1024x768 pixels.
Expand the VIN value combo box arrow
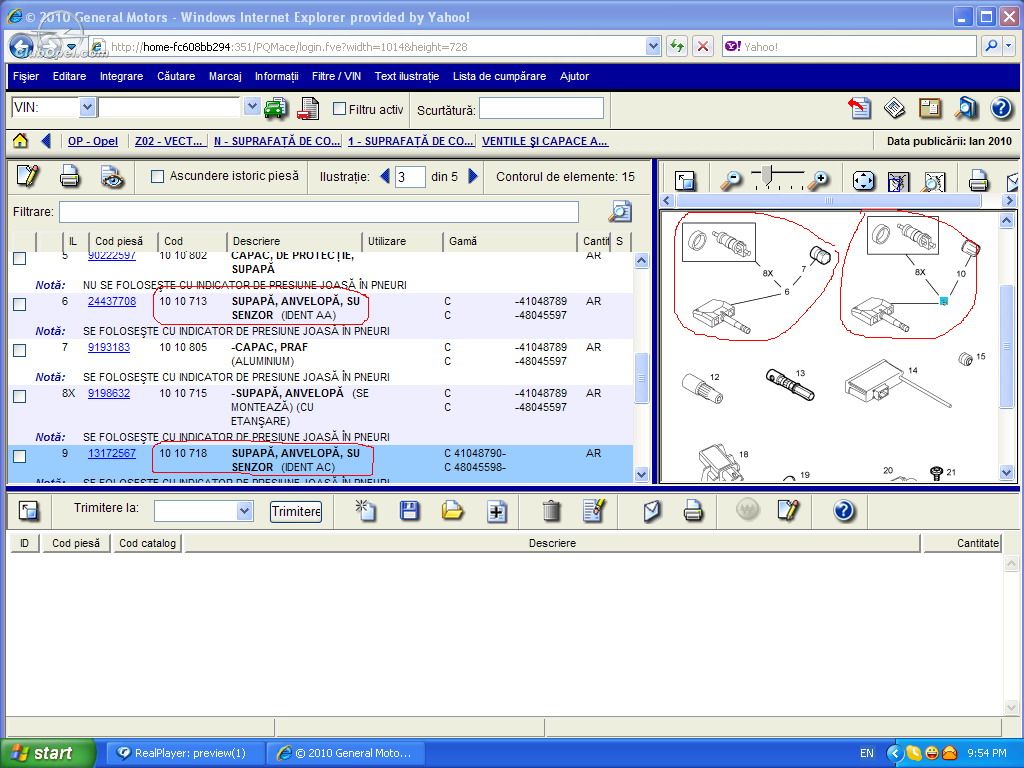(251, 107)
